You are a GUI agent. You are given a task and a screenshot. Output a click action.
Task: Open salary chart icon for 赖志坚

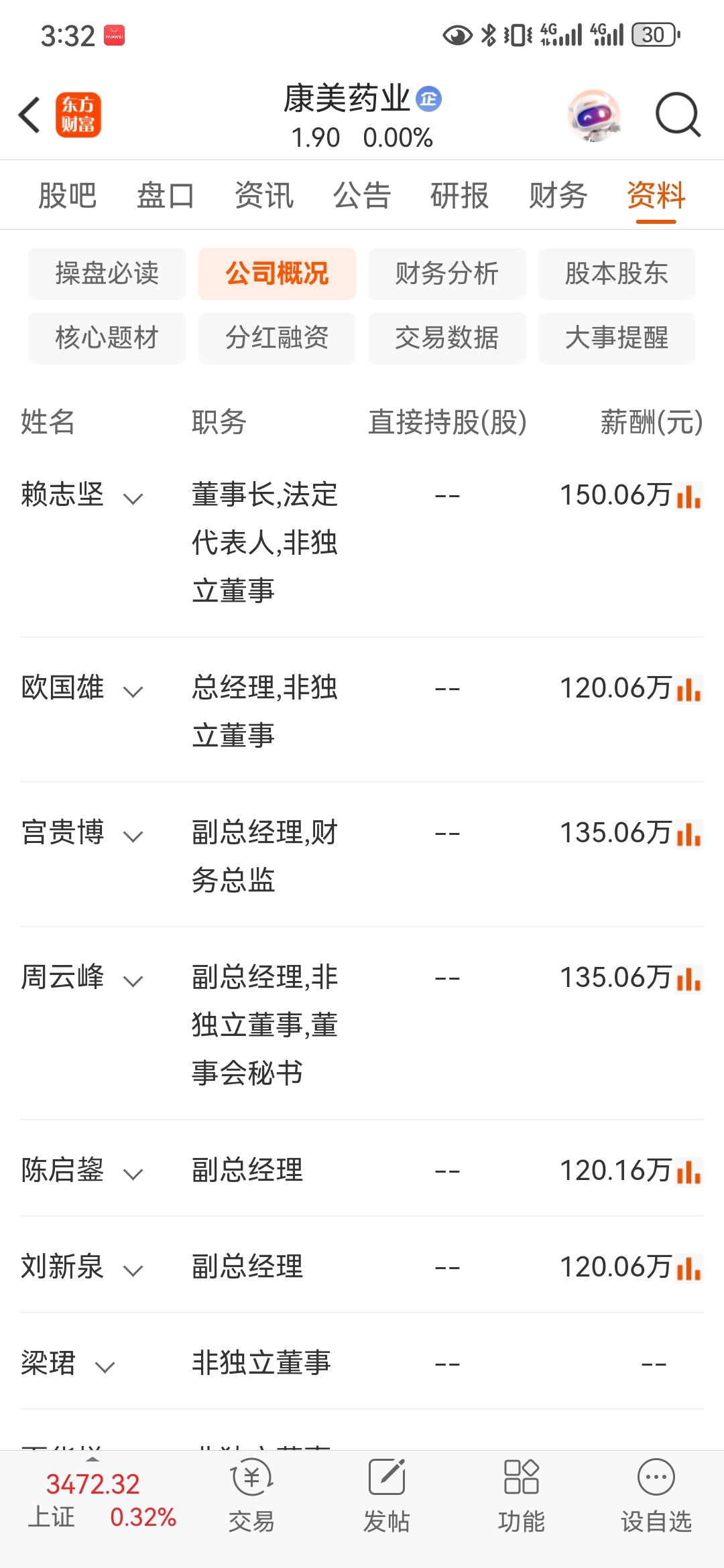pos(689,497)
